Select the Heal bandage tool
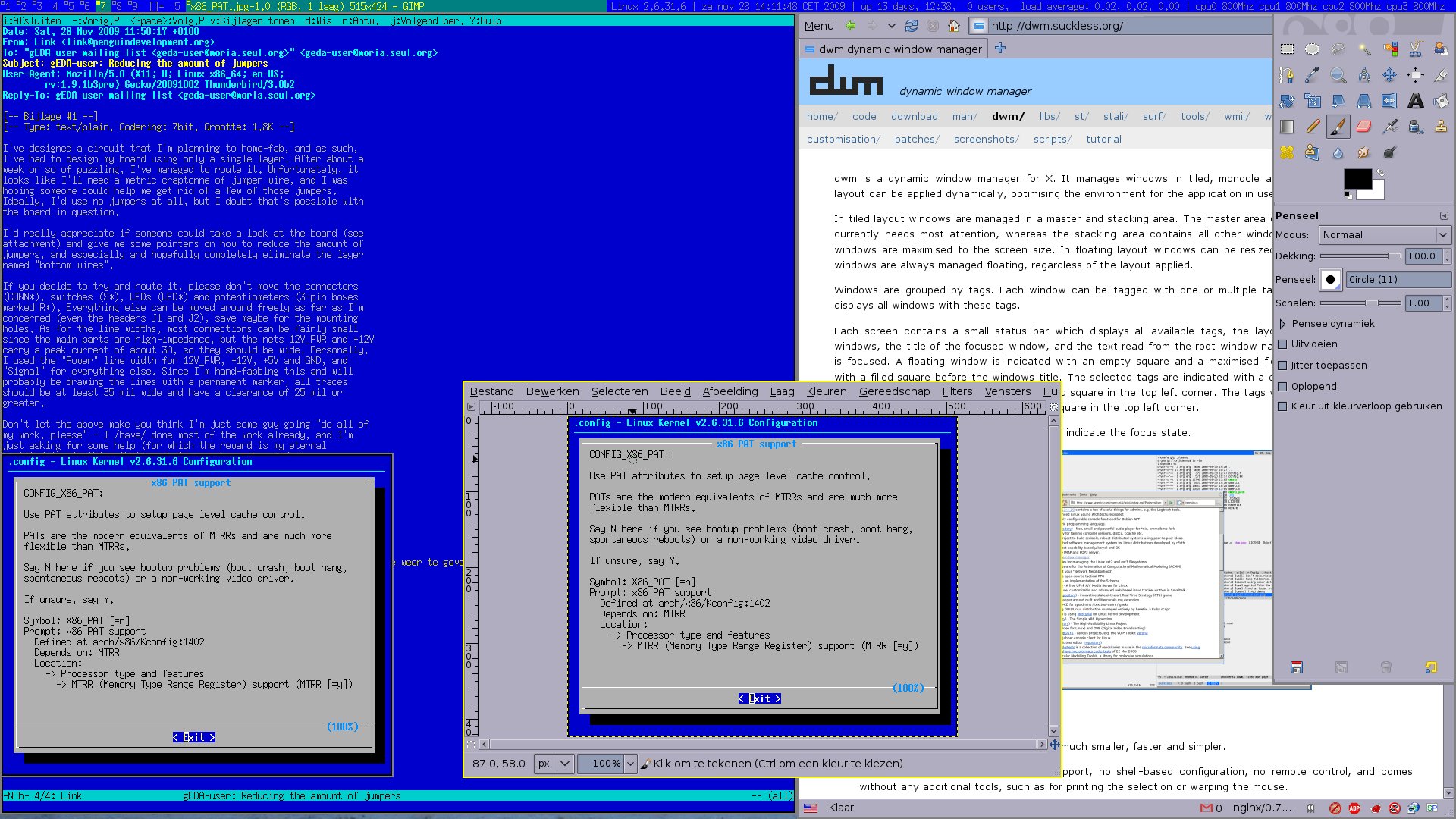Screen dimensions: 1456x819 coord(1287,152)
